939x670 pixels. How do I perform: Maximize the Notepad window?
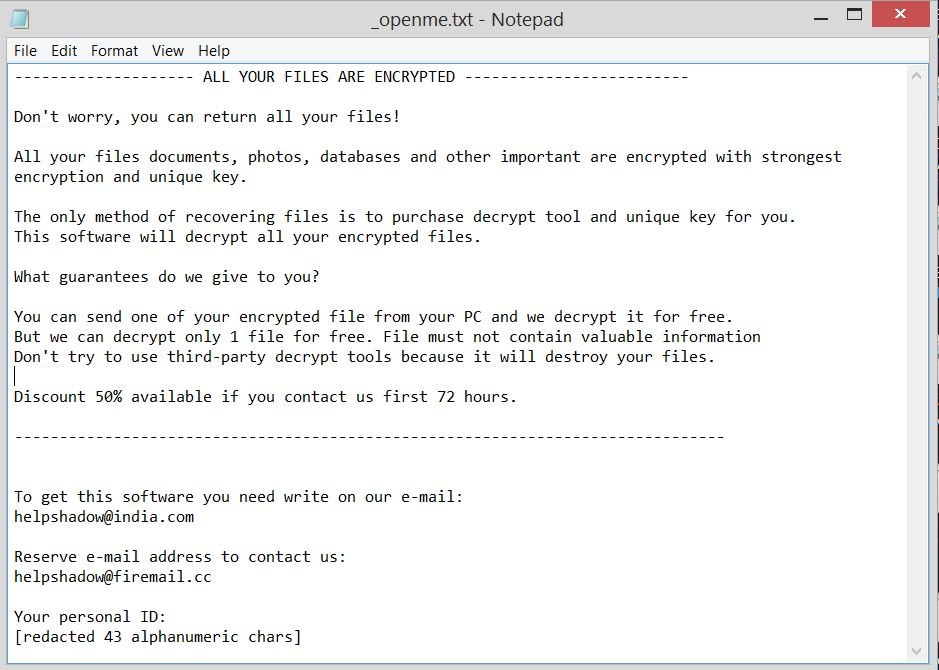(x=854, y=15)
